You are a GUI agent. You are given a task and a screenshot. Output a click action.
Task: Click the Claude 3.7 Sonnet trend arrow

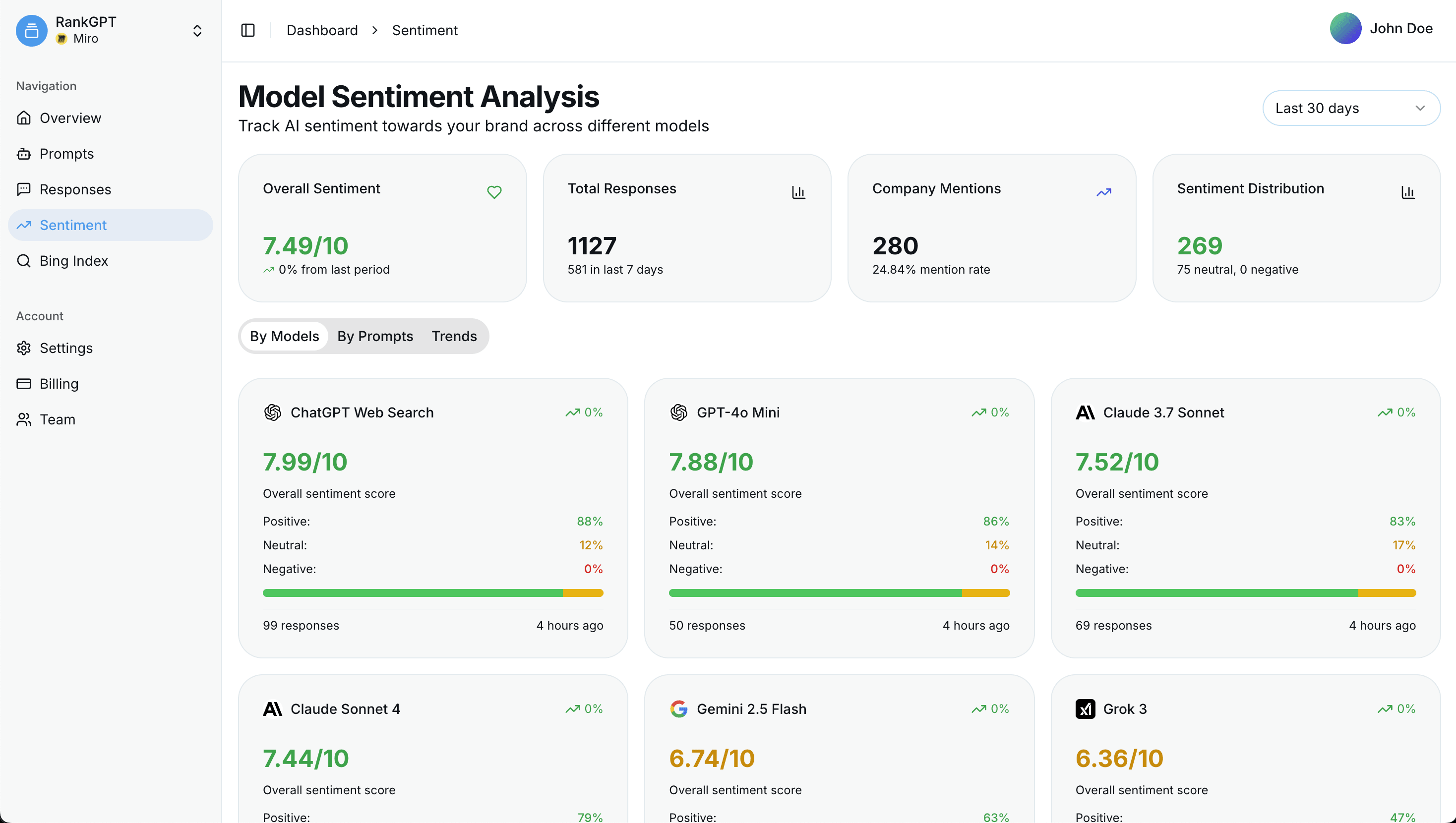(x=1385, y=412)
